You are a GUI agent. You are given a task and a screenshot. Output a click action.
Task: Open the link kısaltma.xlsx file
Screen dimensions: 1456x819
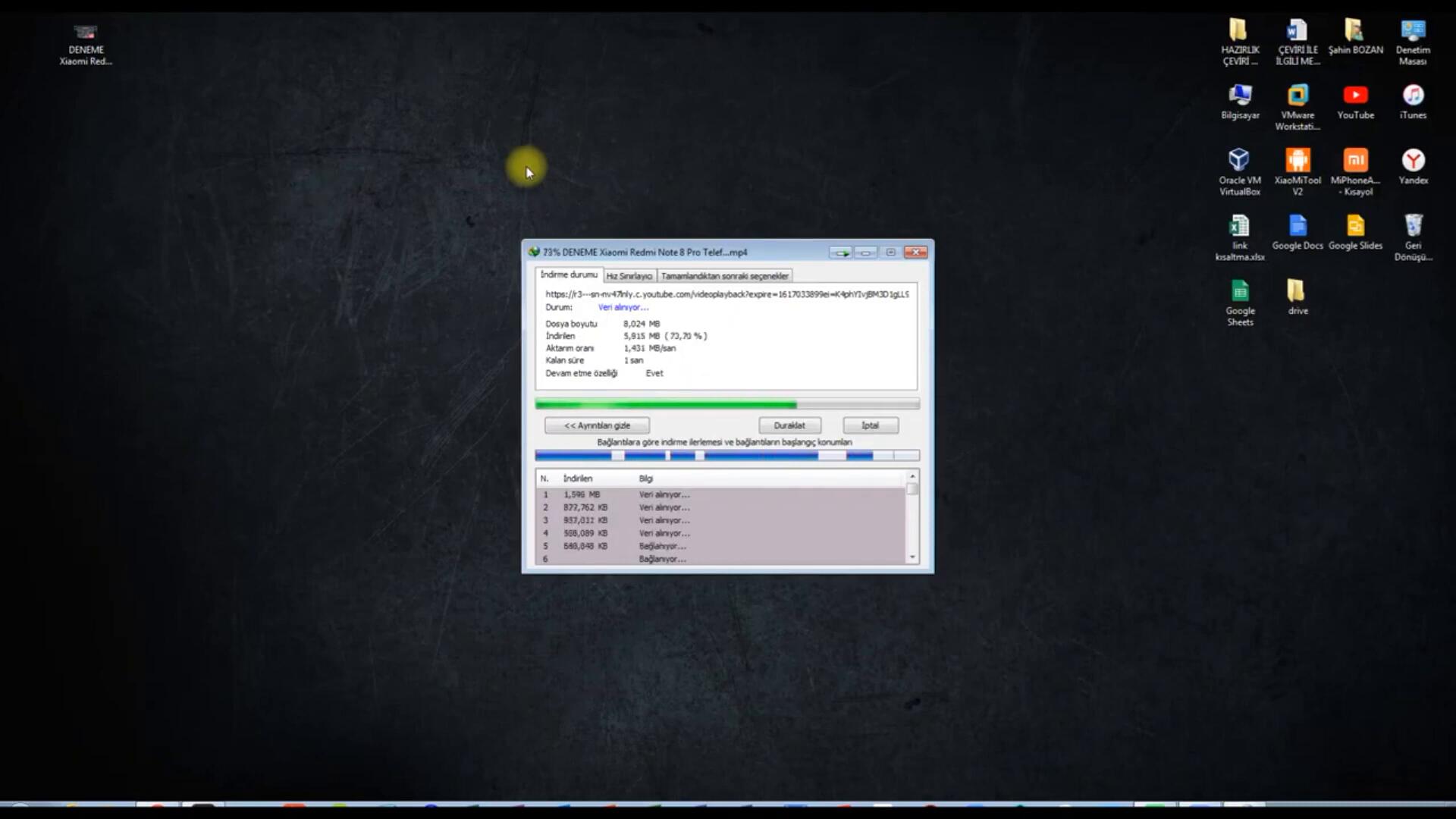(x=1239, y=227)
